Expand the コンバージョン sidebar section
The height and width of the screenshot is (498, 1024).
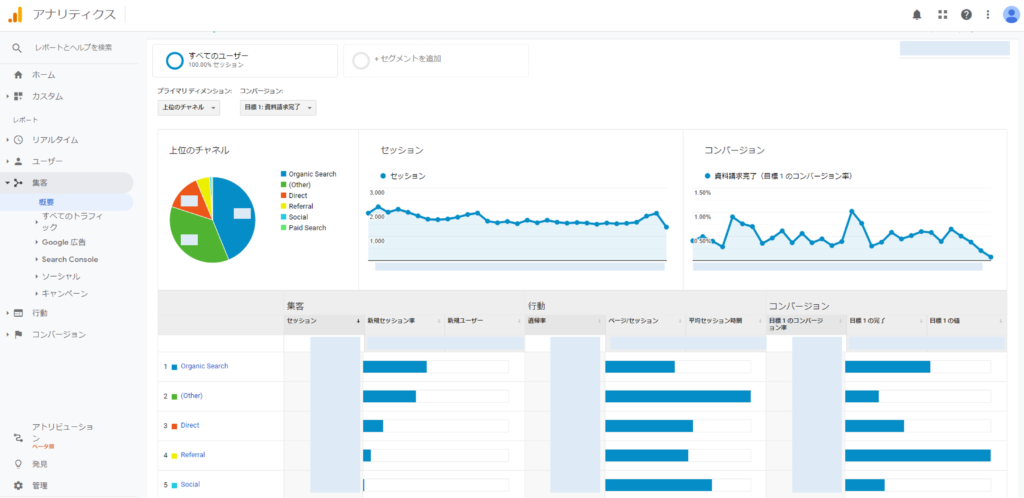click(7, 335)
